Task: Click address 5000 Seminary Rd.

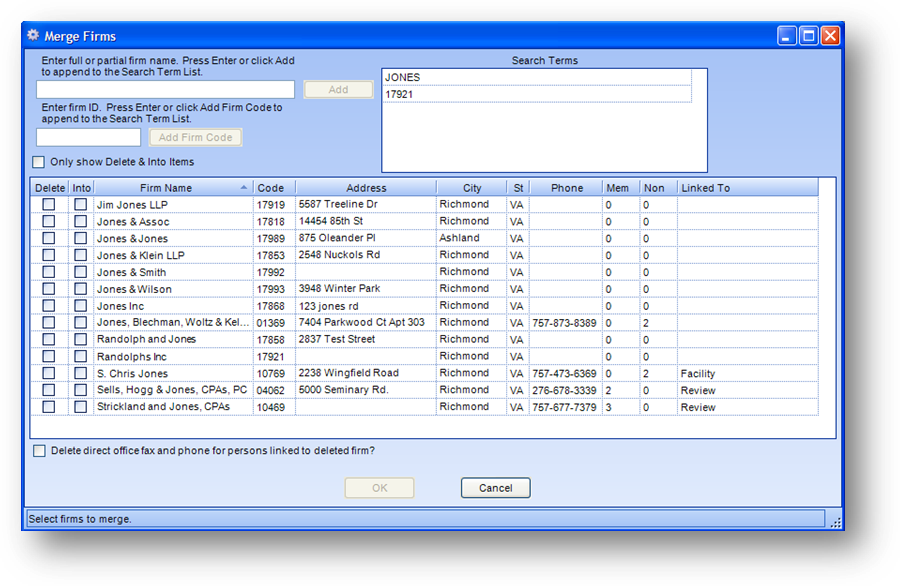Action: pos(344,390)
